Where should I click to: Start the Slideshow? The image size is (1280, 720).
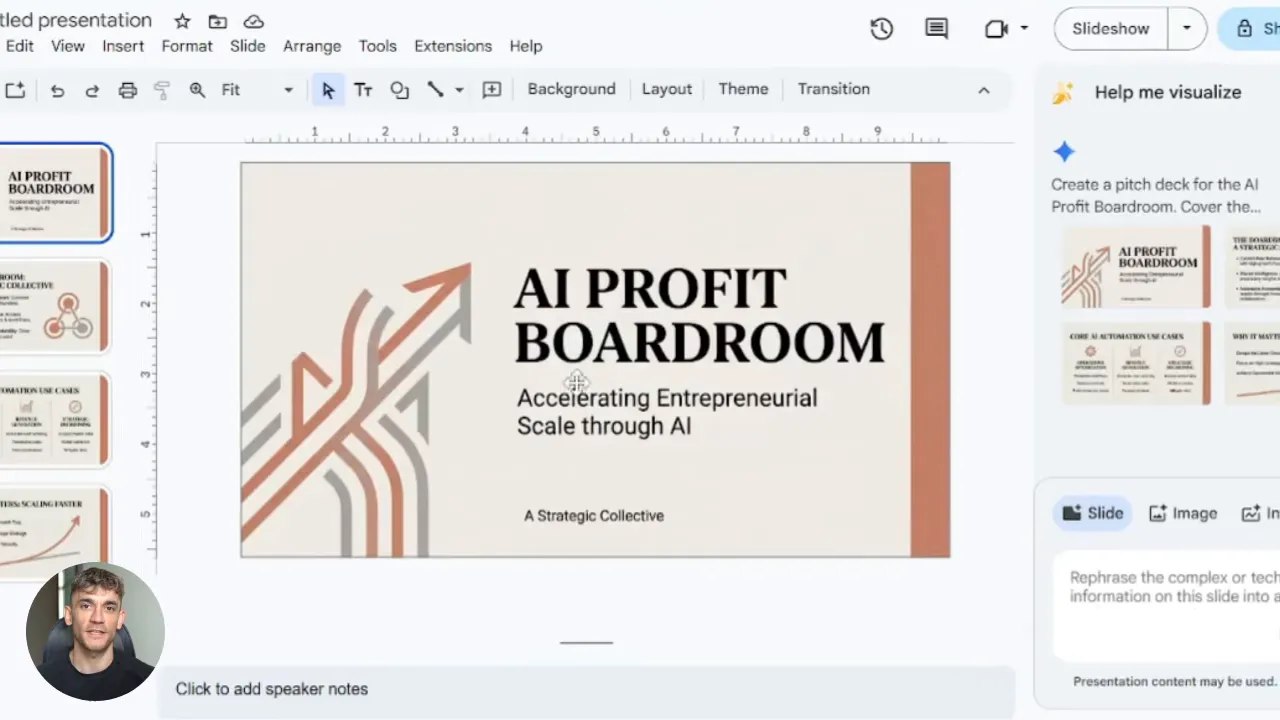click(1111, 29)
